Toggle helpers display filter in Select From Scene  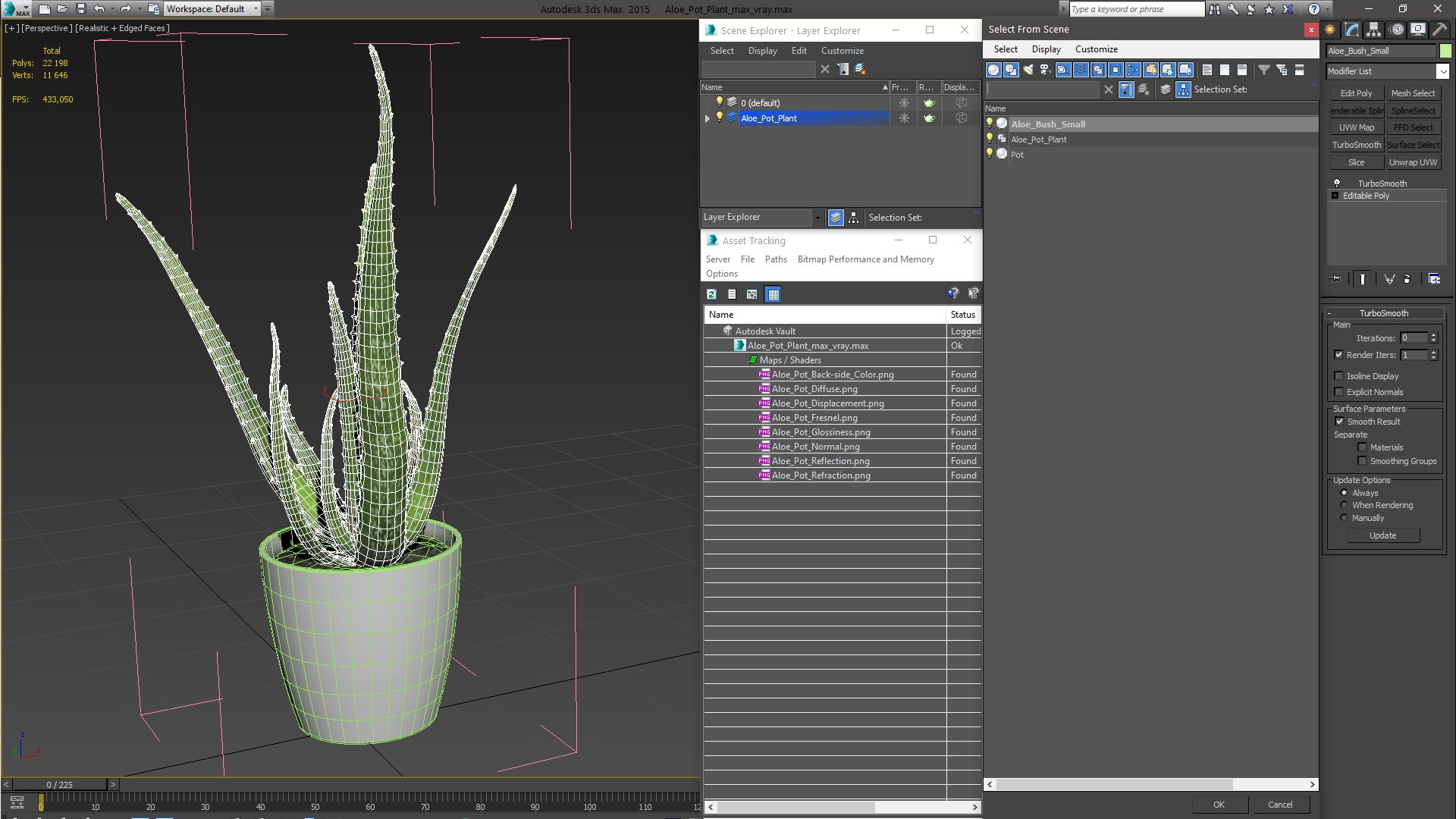coord(1062,70)
